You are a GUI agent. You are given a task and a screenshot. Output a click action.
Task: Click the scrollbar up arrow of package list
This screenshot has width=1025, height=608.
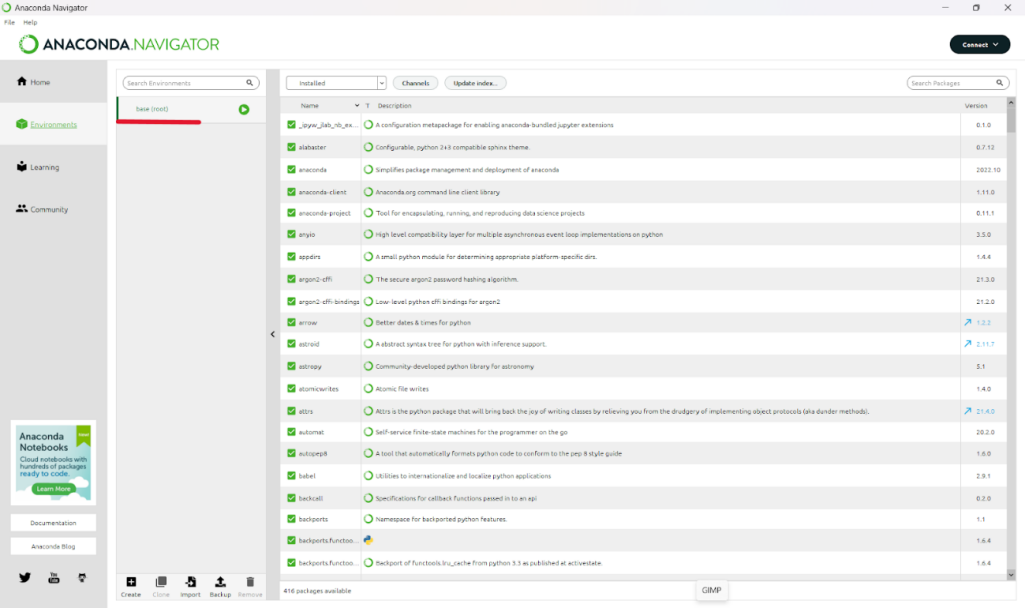pyautogui.click(x=1011, y=103)
